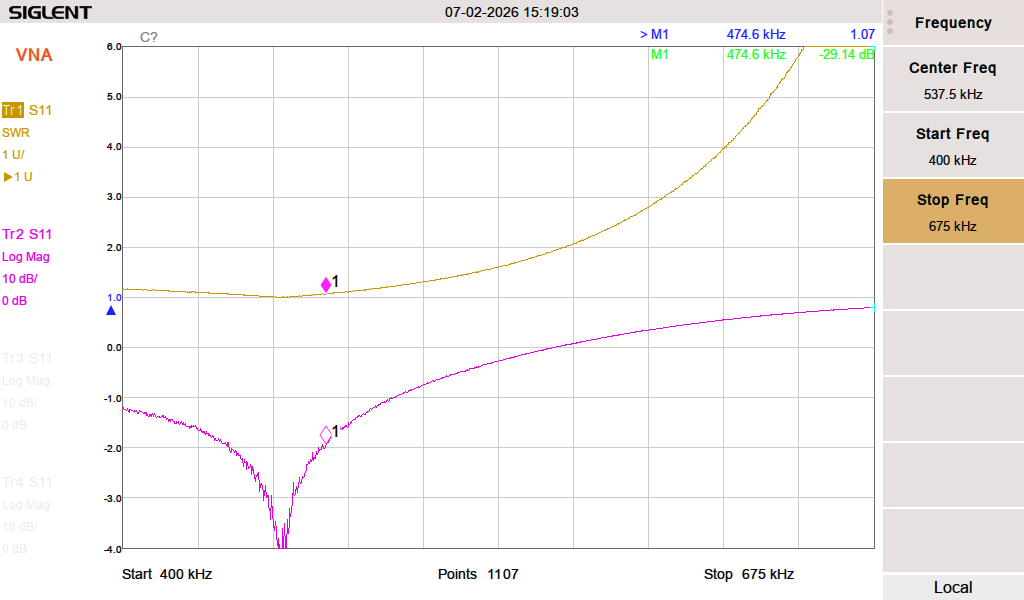Click the C? calibration status indicator

pos(148,37)
